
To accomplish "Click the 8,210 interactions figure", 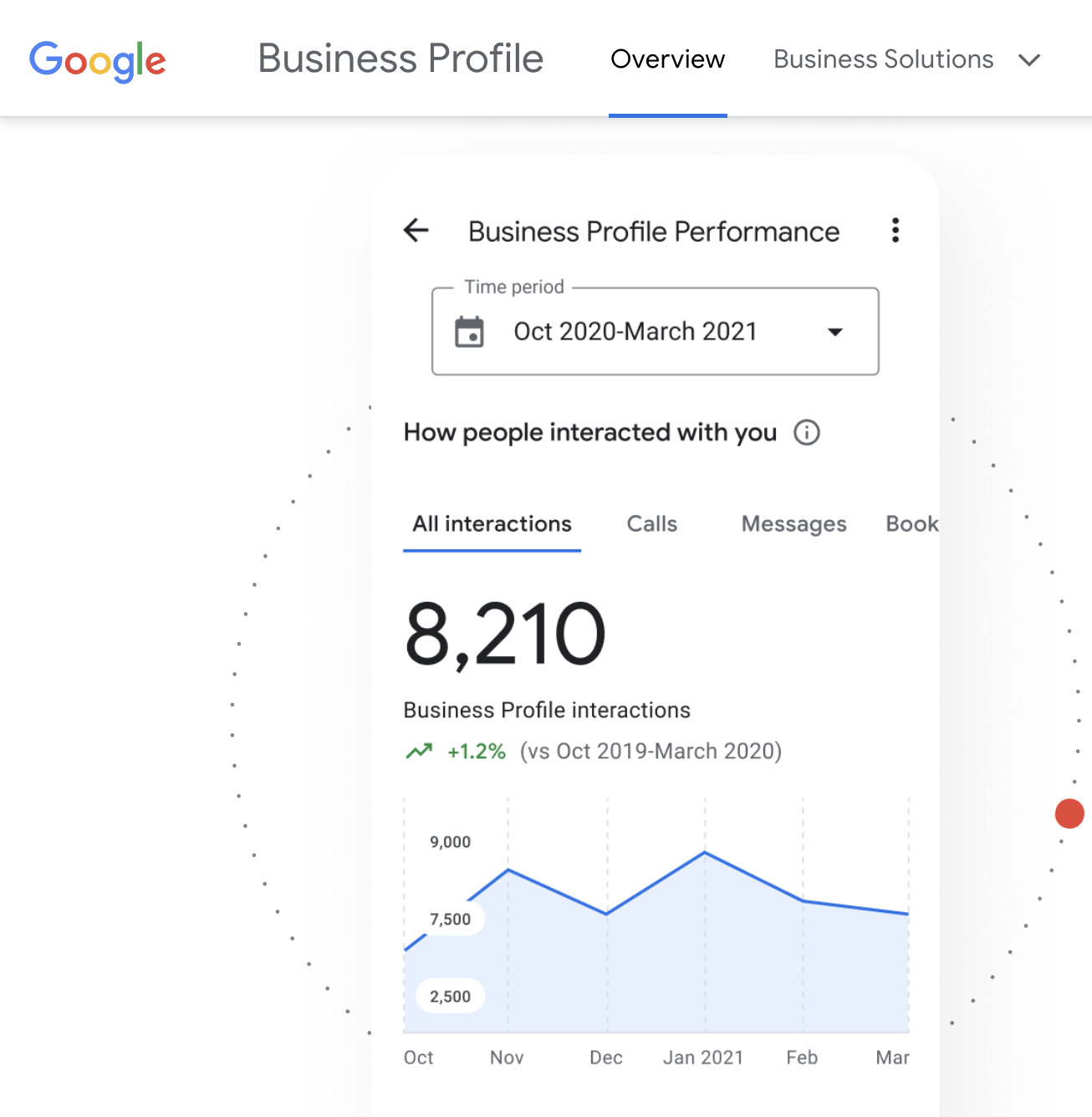I will coord(503,633).
